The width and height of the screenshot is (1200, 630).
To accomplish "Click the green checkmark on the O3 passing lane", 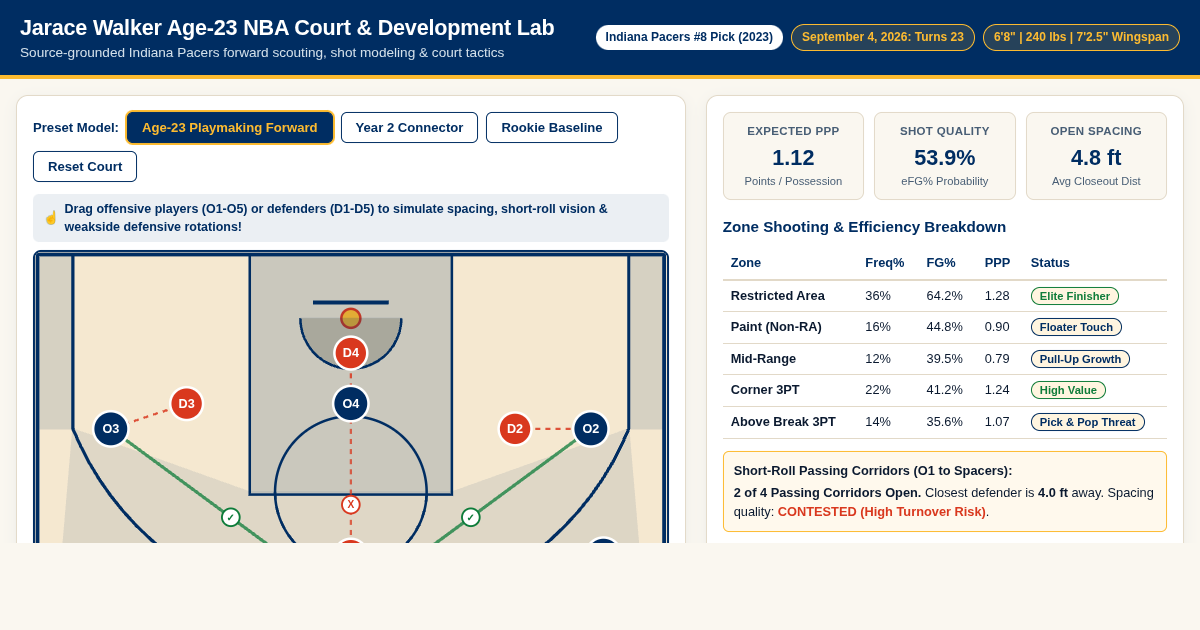I will tap(231, 517).
